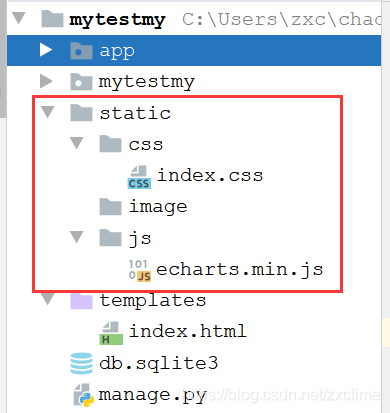
Task: Click the CSS file icon beside index.css
Action: click(x=139, y=177)
